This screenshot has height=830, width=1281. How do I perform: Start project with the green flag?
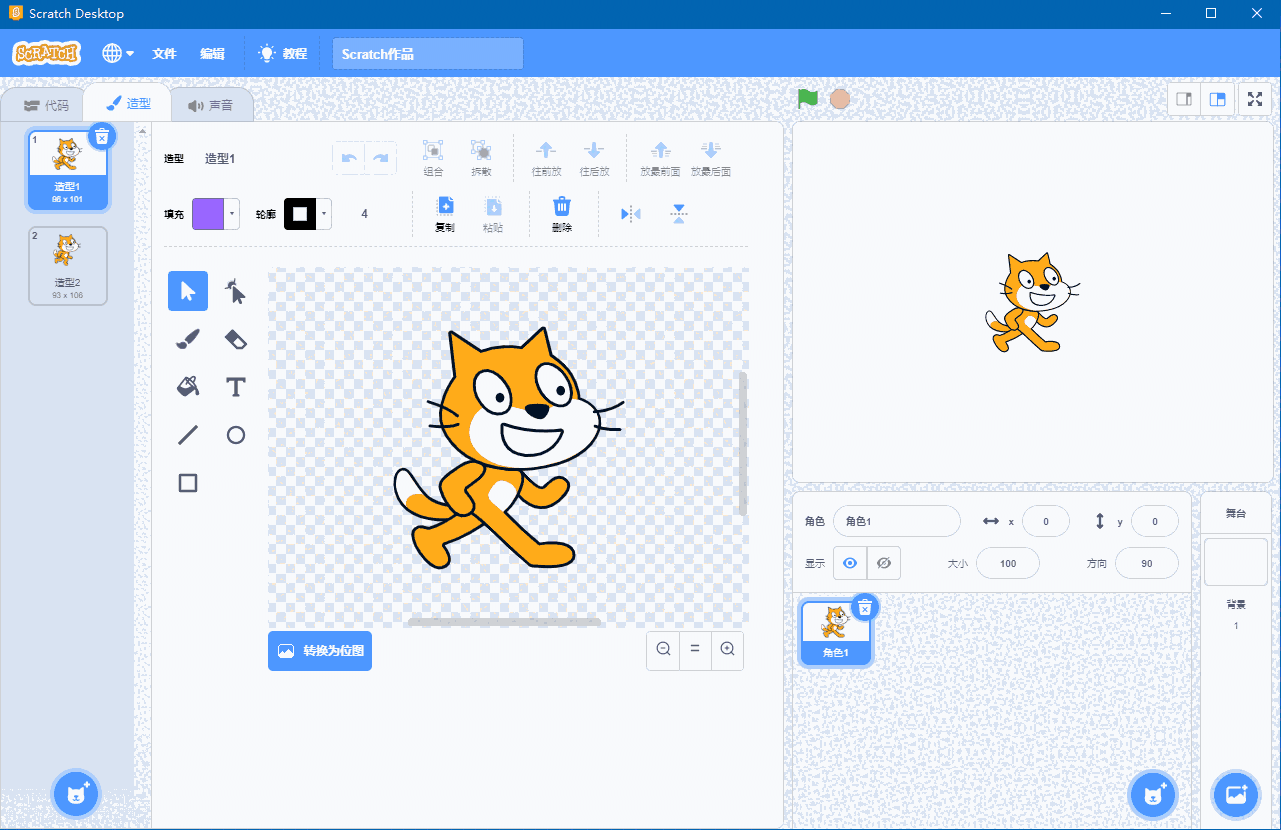(808, 99)
